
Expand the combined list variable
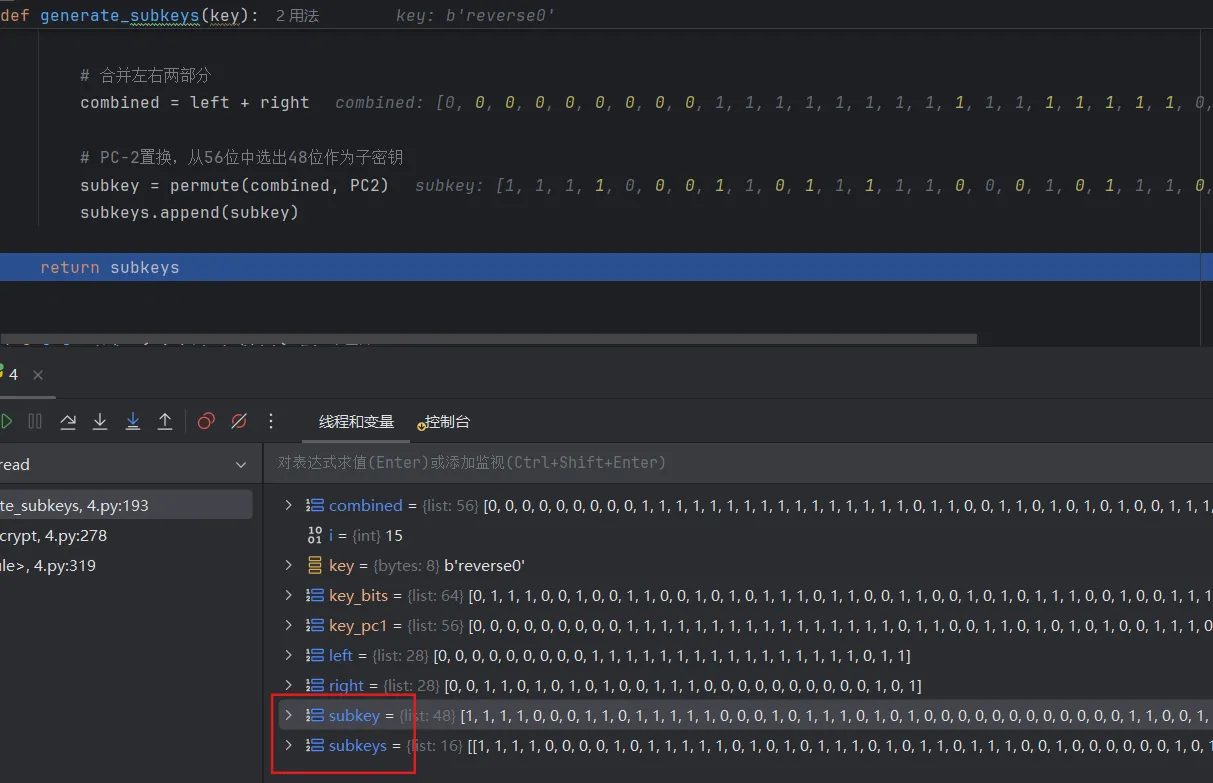point(290,505)
